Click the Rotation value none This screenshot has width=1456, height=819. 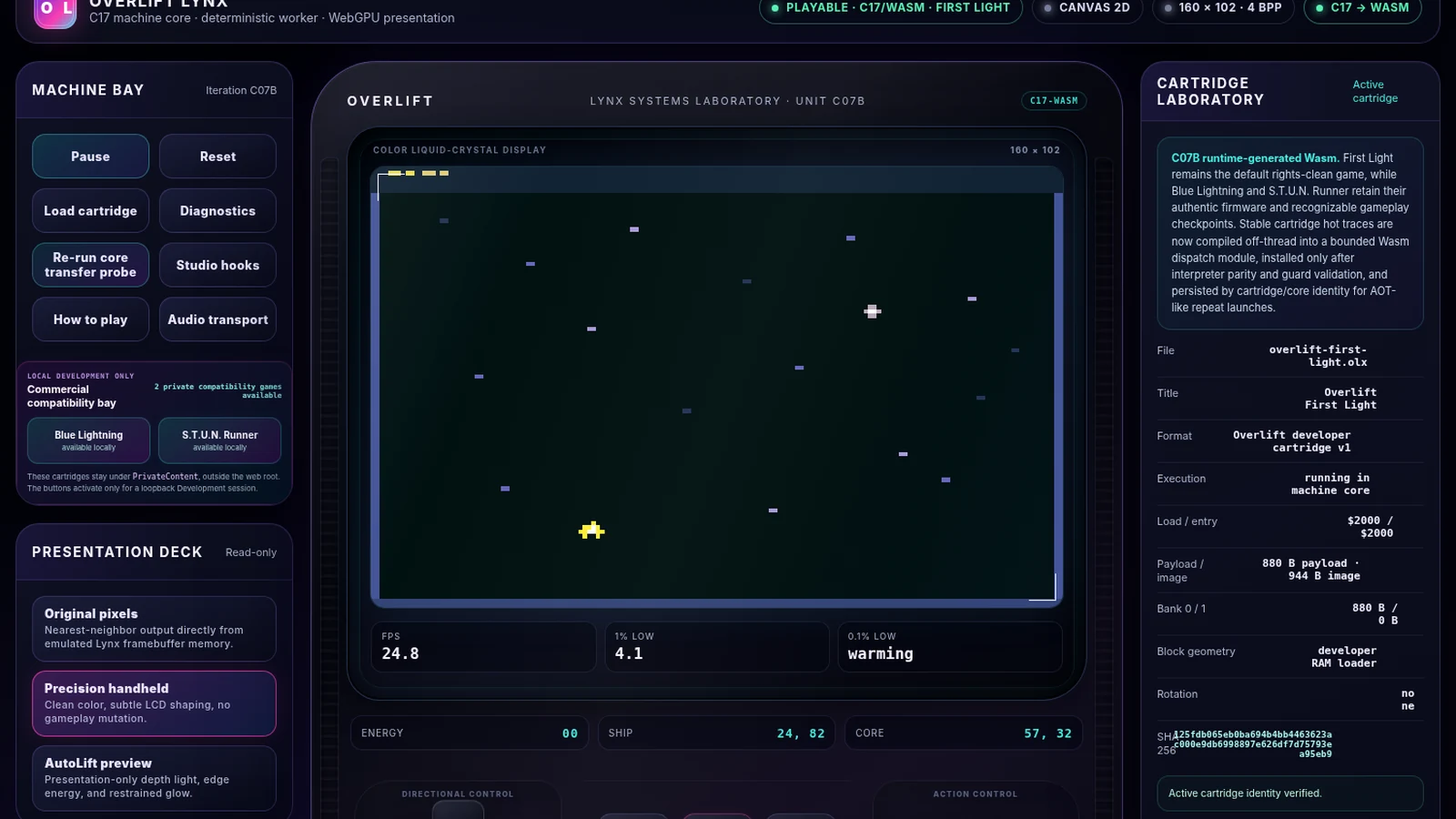click(1408, 700)
